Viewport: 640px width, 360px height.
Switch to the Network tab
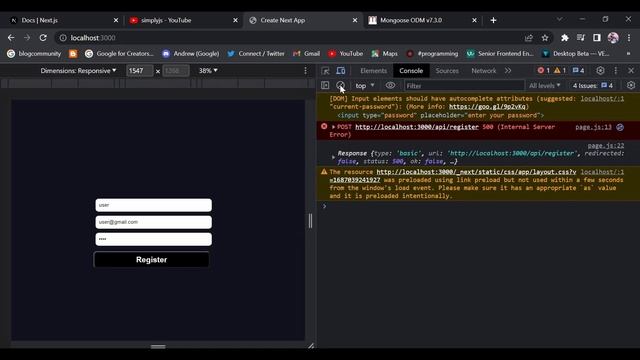point(484,71)
